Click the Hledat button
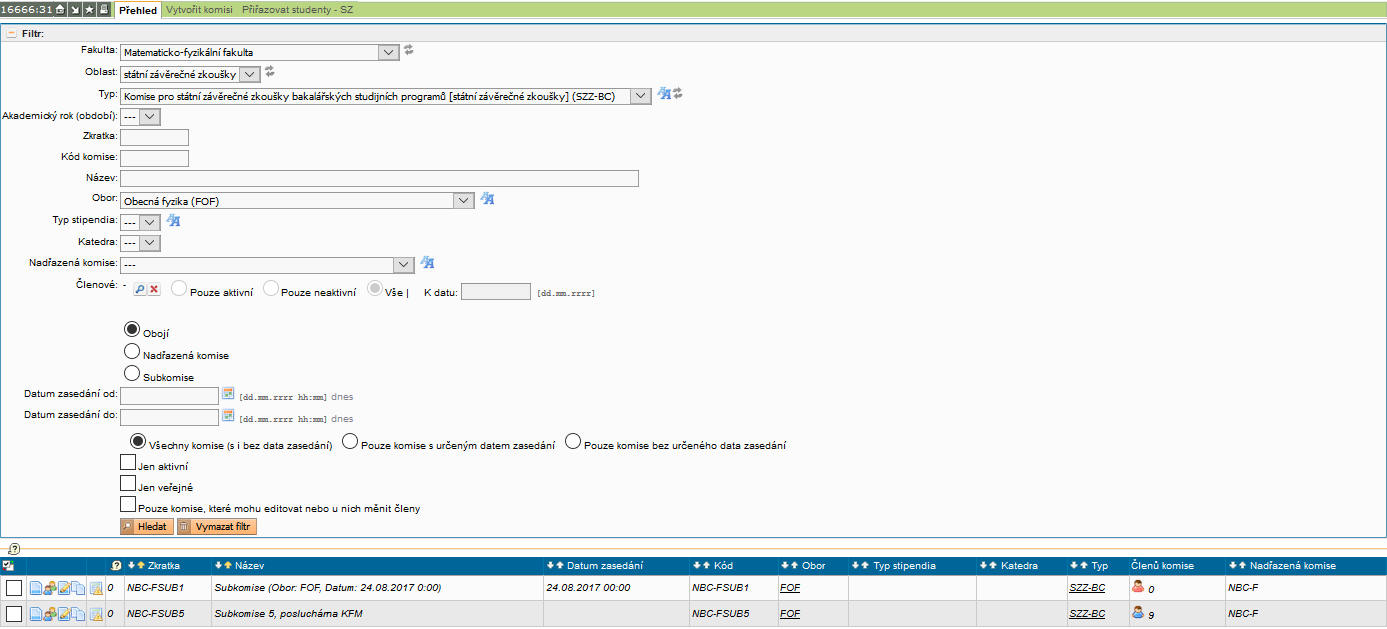 click(x=146, y=526)
